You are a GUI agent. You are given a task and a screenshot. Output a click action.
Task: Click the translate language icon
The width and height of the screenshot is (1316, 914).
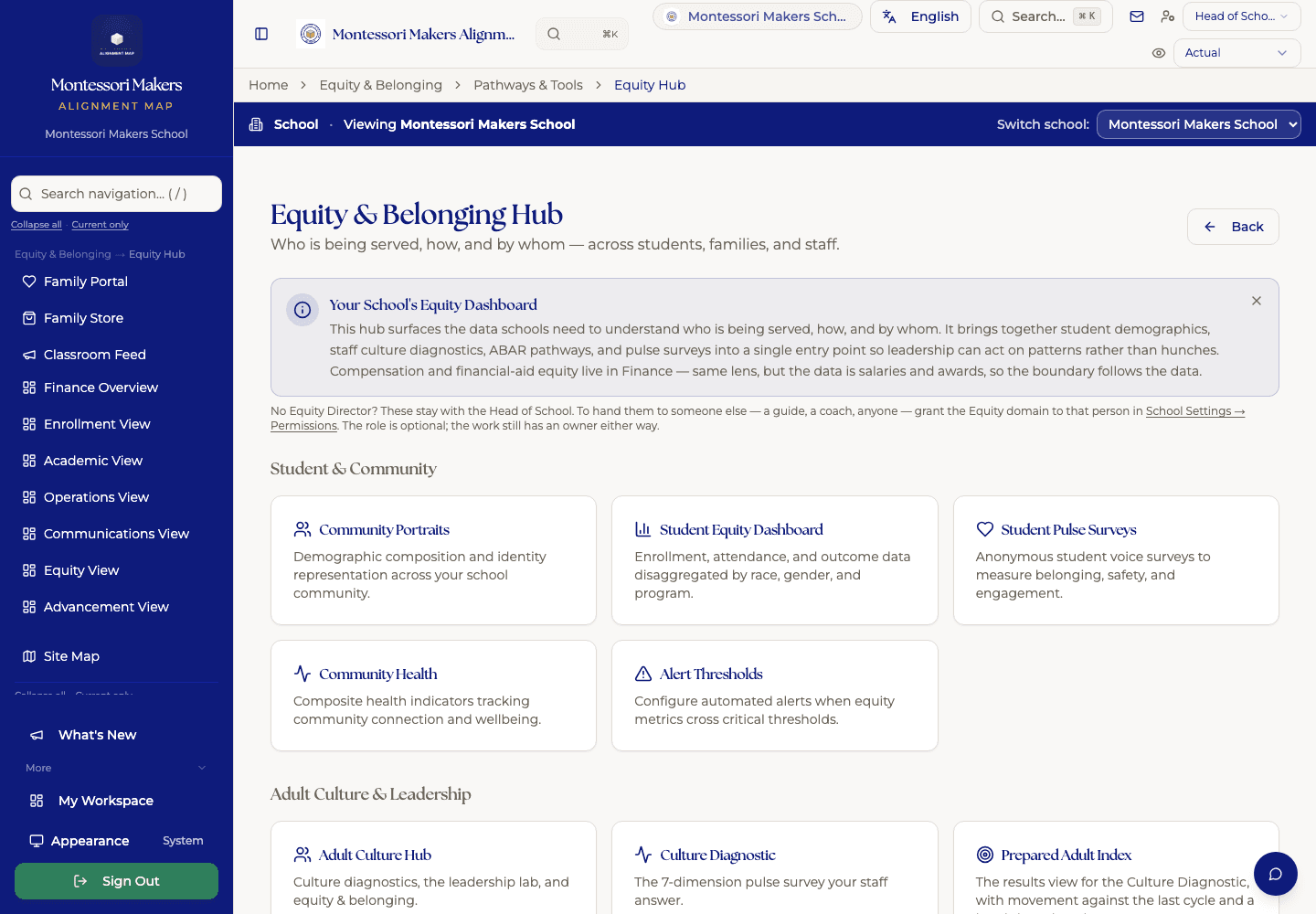click(x=889, y=16)
